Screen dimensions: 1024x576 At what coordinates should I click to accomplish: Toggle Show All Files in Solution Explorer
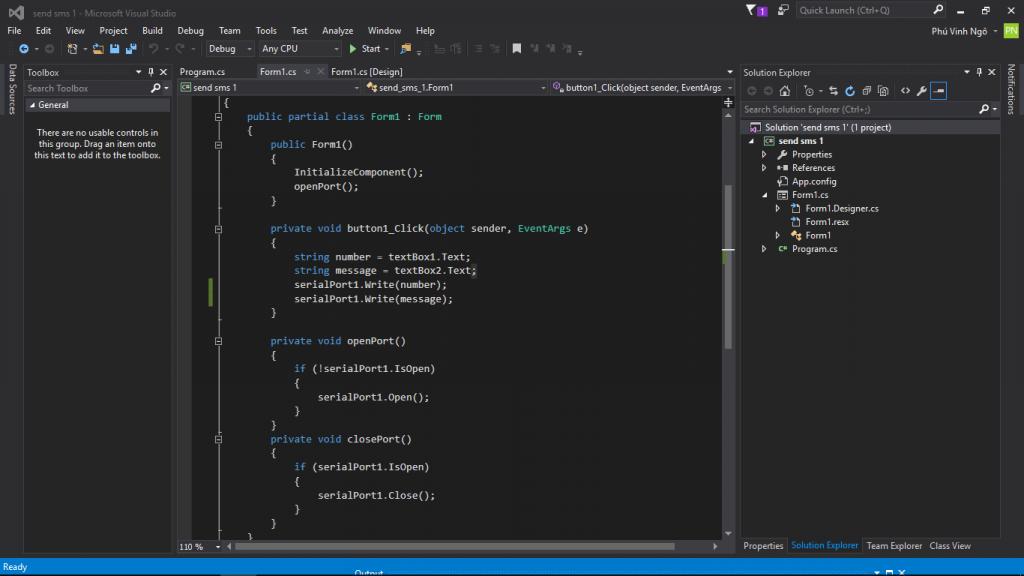[x=883, y=90]
